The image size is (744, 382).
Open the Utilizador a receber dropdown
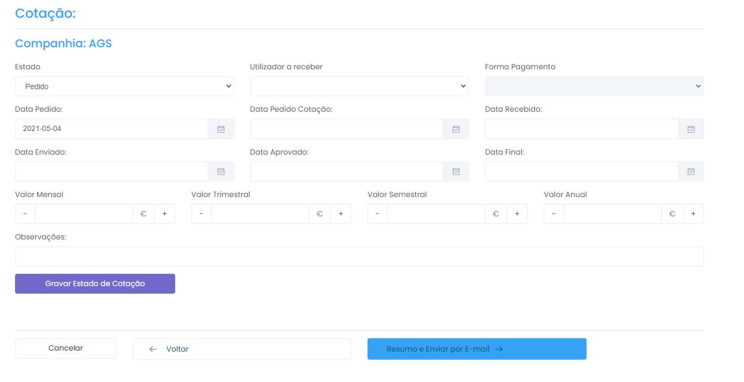click(x=359, y=86)
